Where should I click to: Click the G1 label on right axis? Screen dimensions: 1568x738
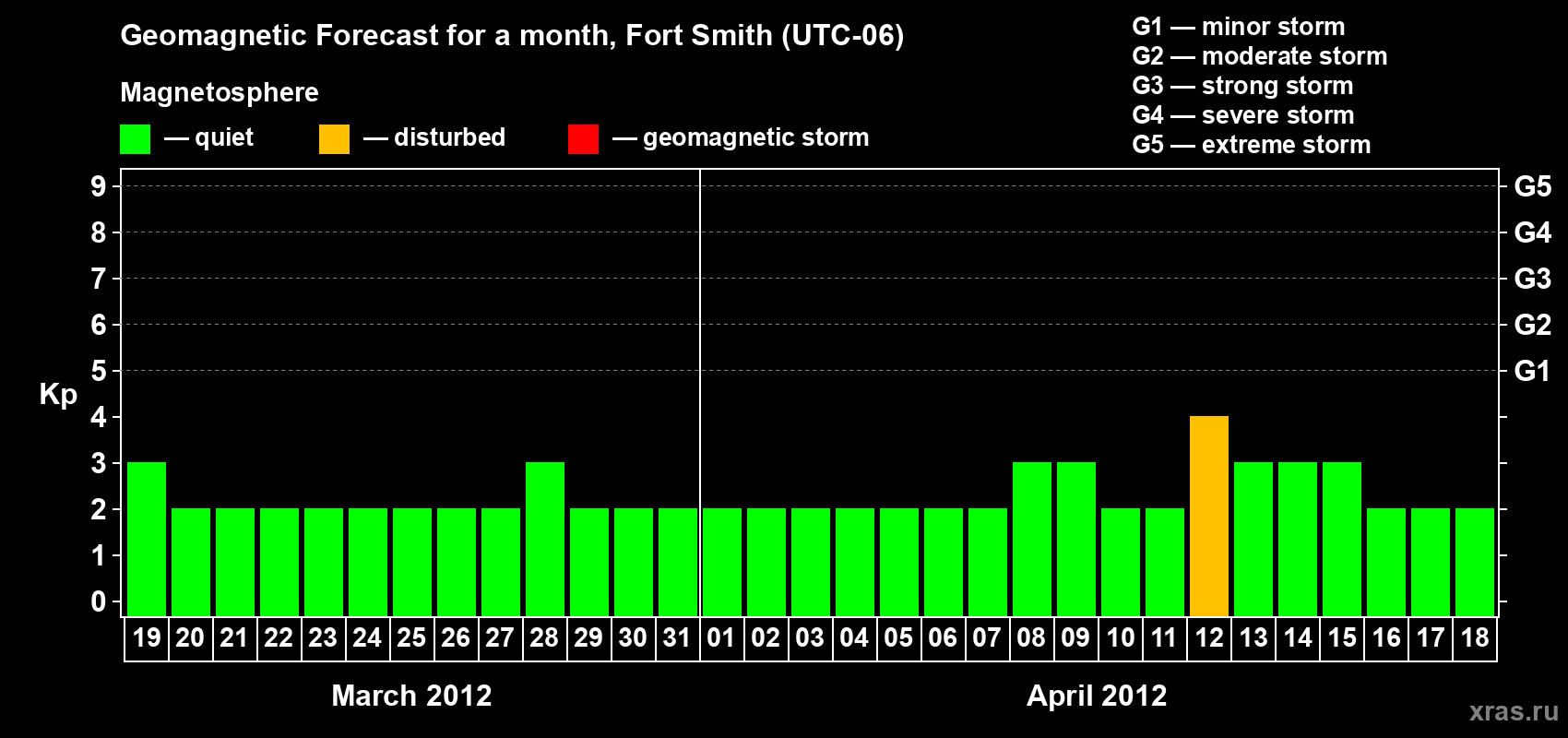[1532, 371]
